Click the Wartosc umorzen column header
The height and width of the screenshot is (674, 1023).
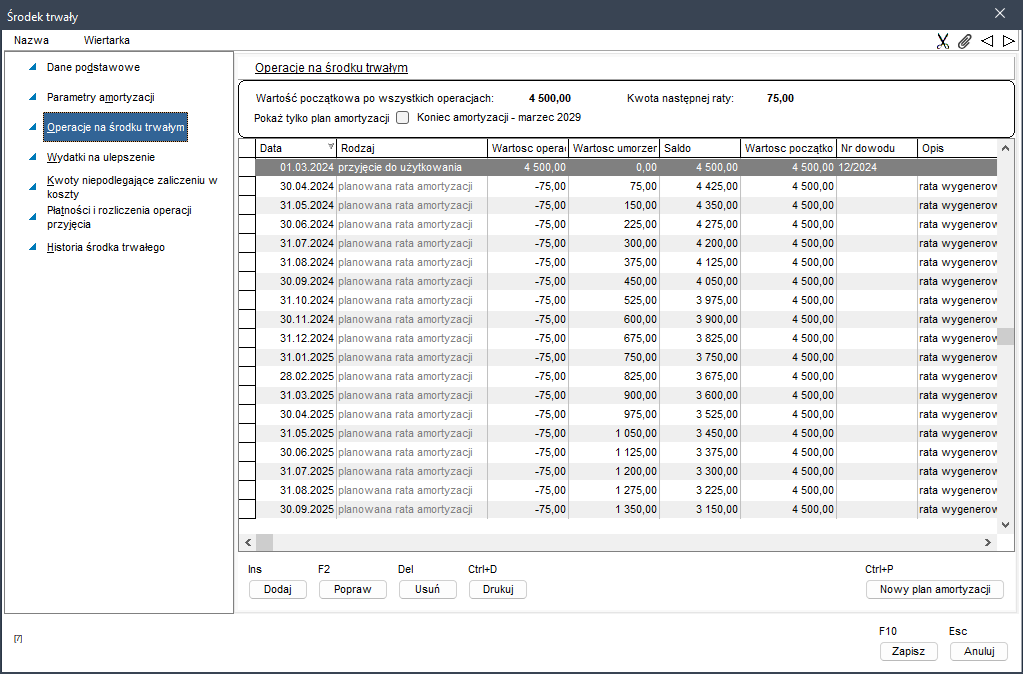[614, 148]
